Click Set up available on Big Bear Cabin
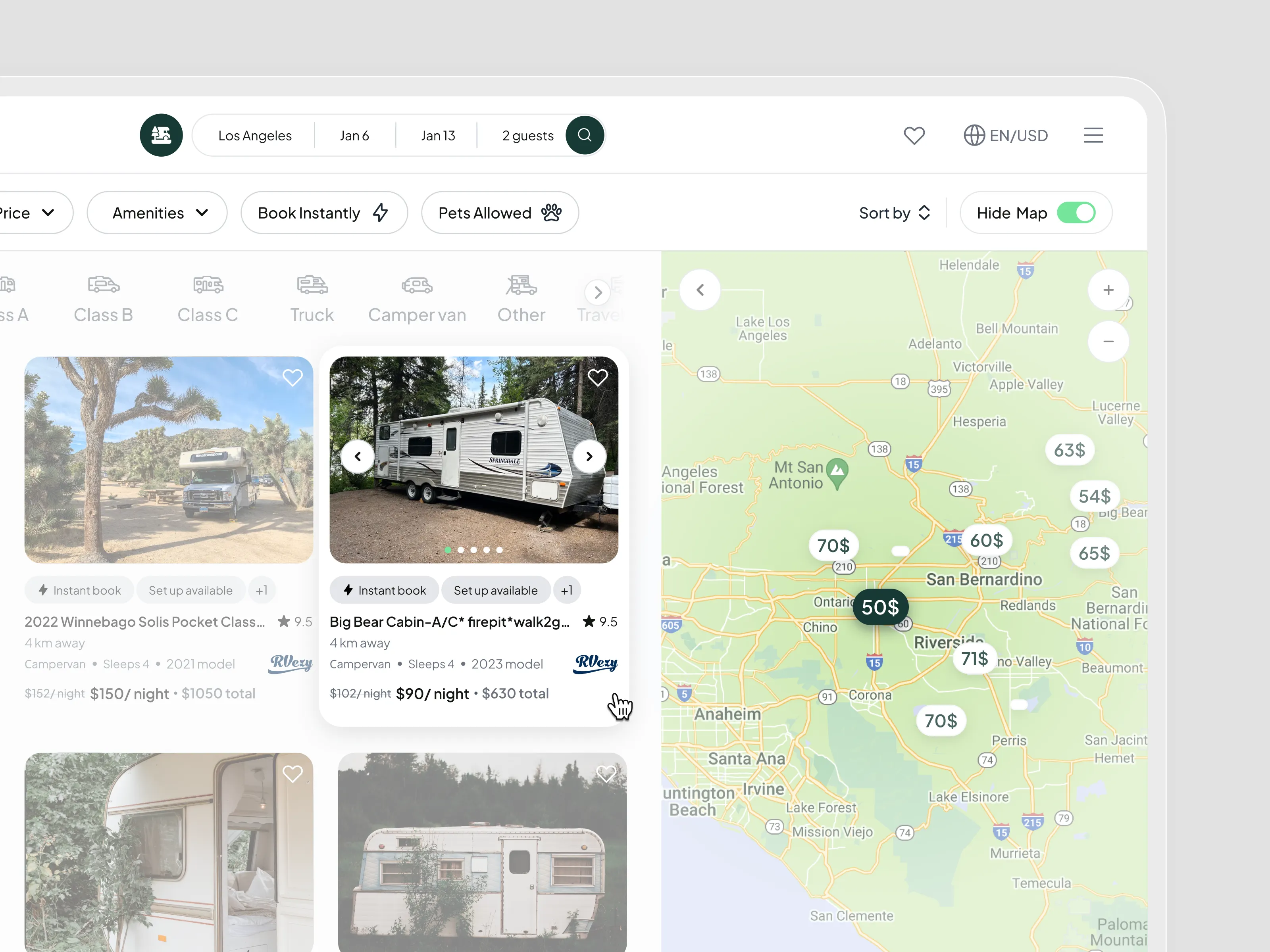Image resolution: width=1270 pixels, height=952 pixels. pos(496,591)
